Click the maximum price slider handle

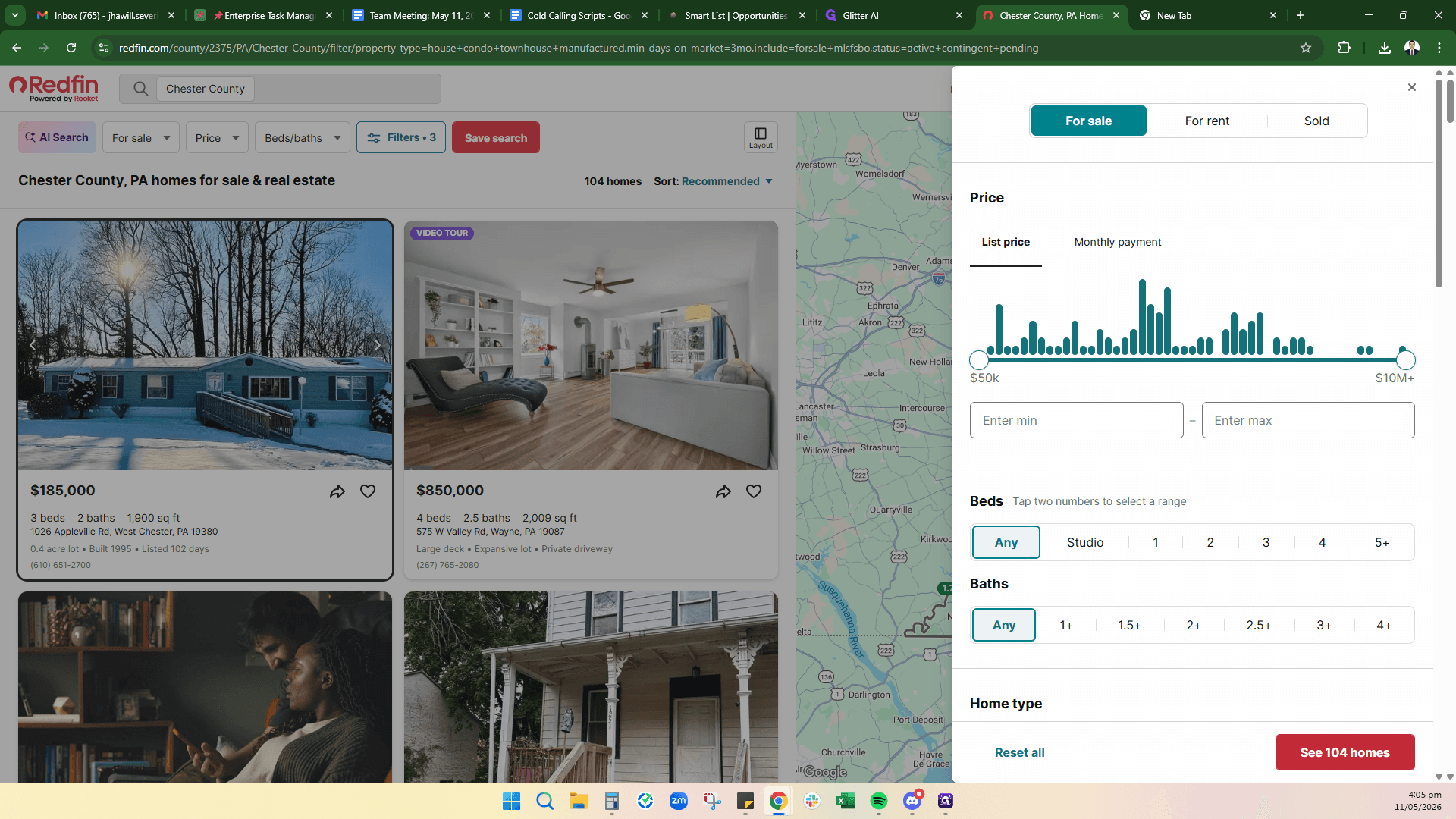pos(1405,360)
